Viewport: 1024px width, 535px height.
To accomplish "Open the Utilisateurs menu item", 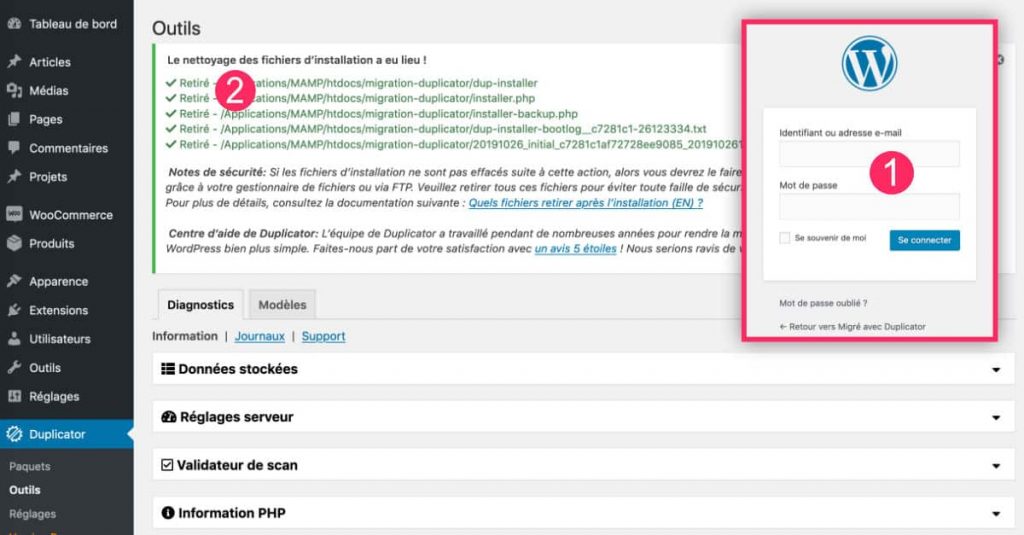I will tap(67, 338).
